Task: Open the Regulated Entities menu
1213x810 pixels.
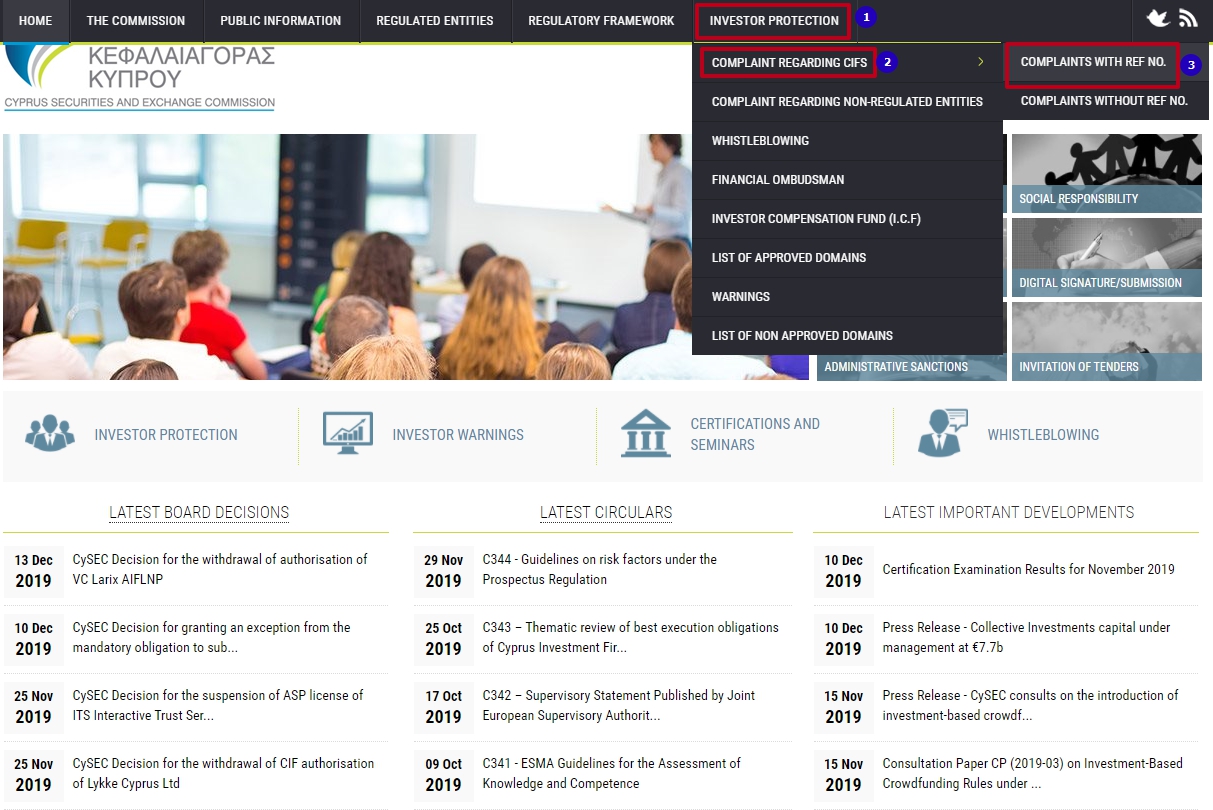Action: click(x=434, y=19)
